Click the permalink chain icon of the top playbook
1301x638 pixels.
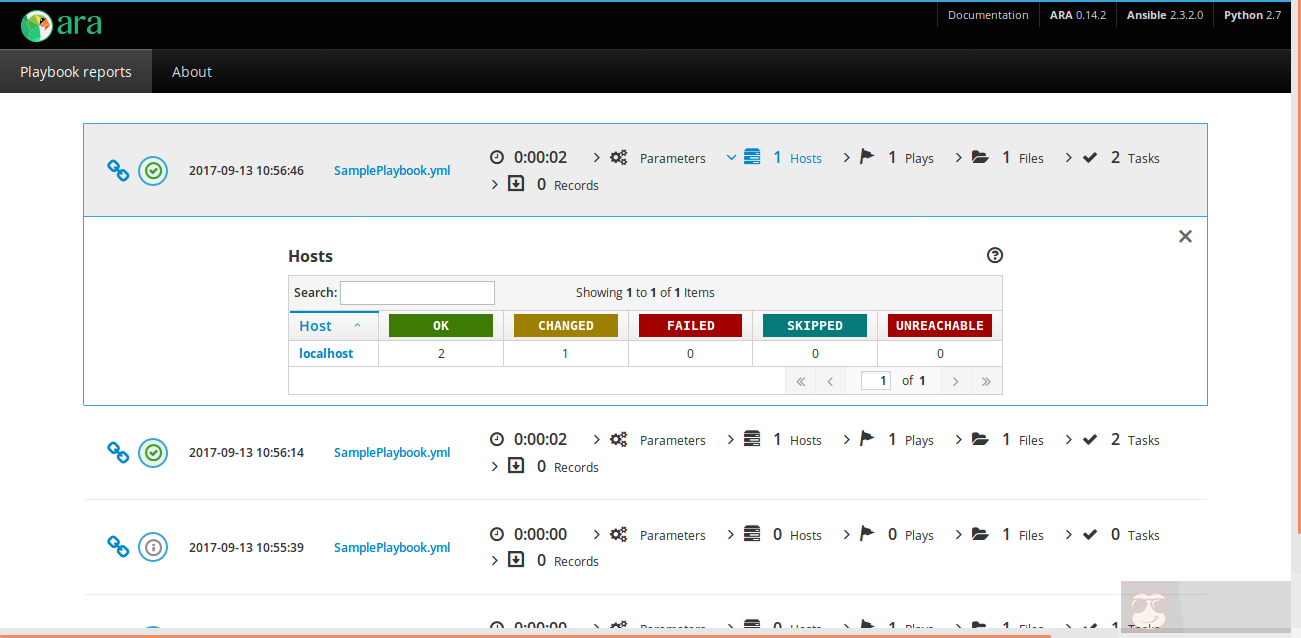[117, 170]
